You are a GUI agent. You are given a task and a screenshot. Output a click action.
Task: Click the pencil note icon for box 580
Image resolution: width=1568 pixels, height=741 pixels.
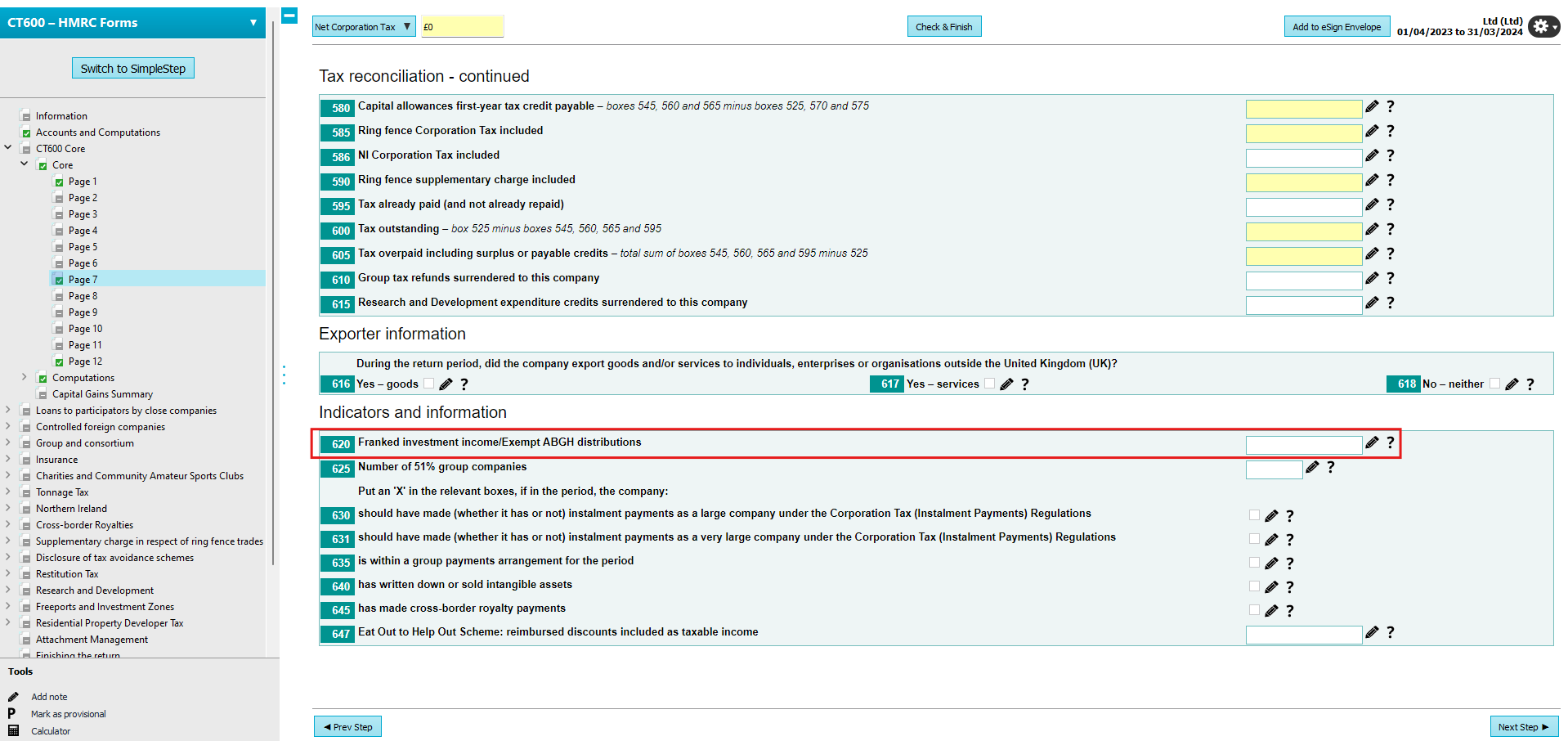pyautogui.click(x=1372, y=106)
